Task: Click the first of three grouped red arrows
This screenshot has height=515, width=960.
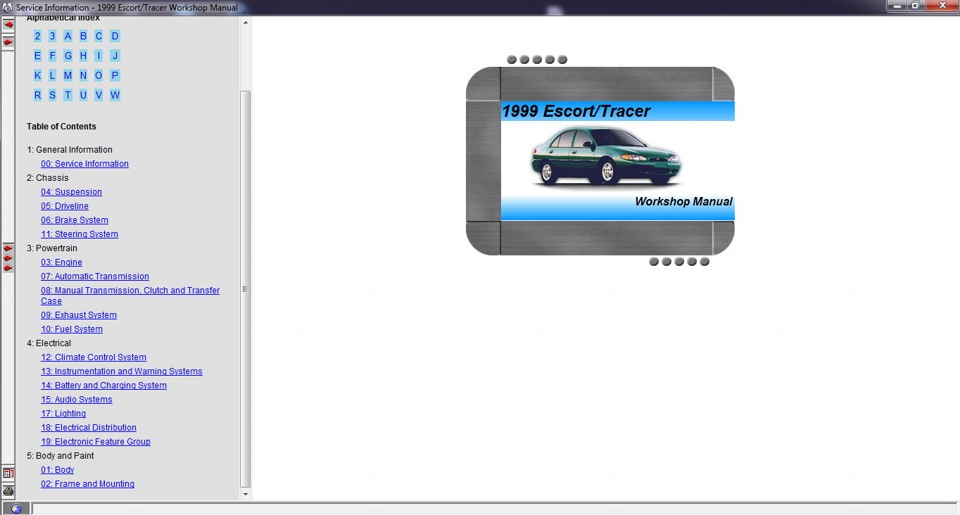Action: click(x=8, y=248)
